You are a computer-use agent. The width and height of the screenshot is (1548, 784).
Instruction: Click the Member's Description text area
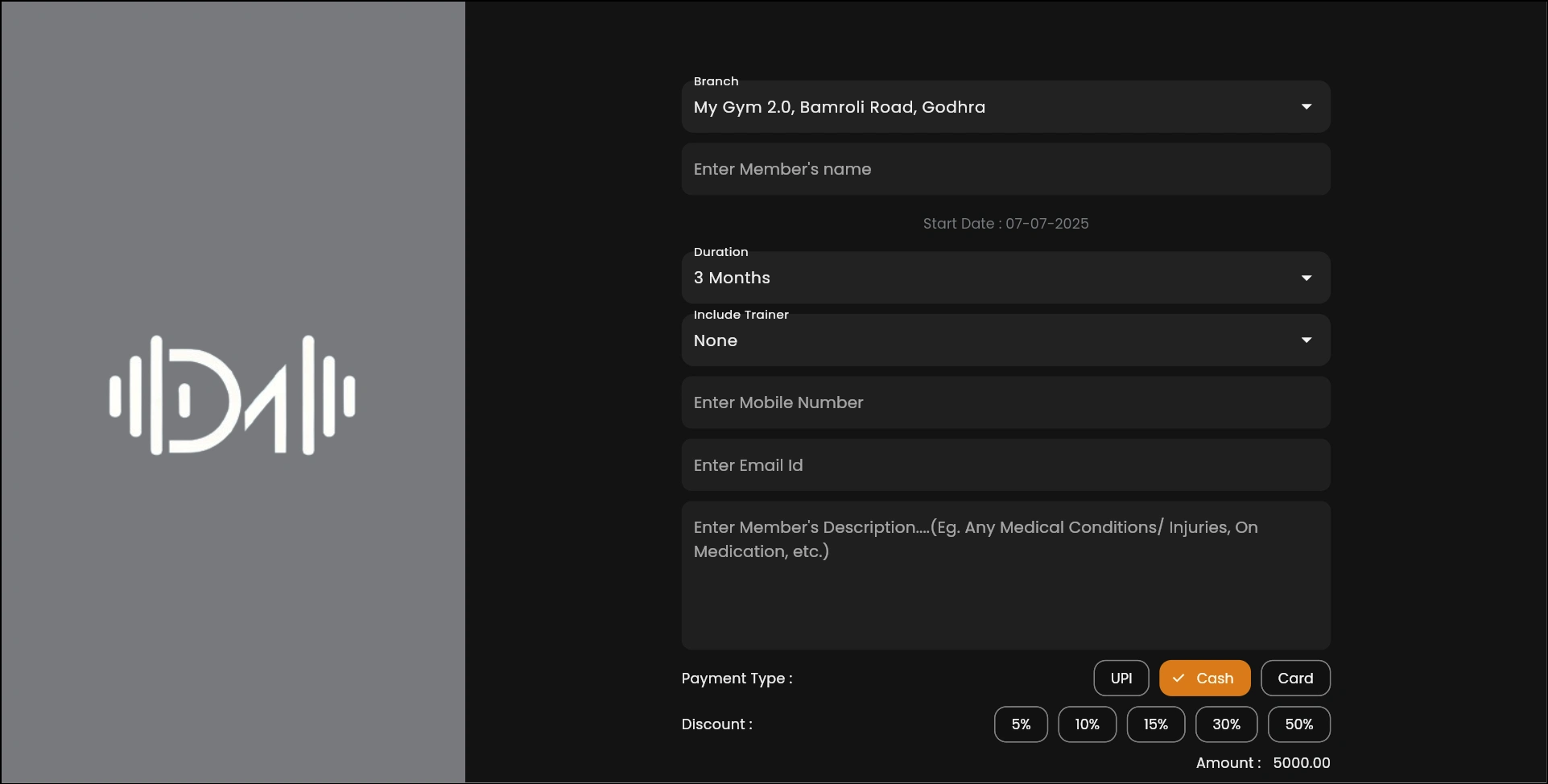(1005, 576)
